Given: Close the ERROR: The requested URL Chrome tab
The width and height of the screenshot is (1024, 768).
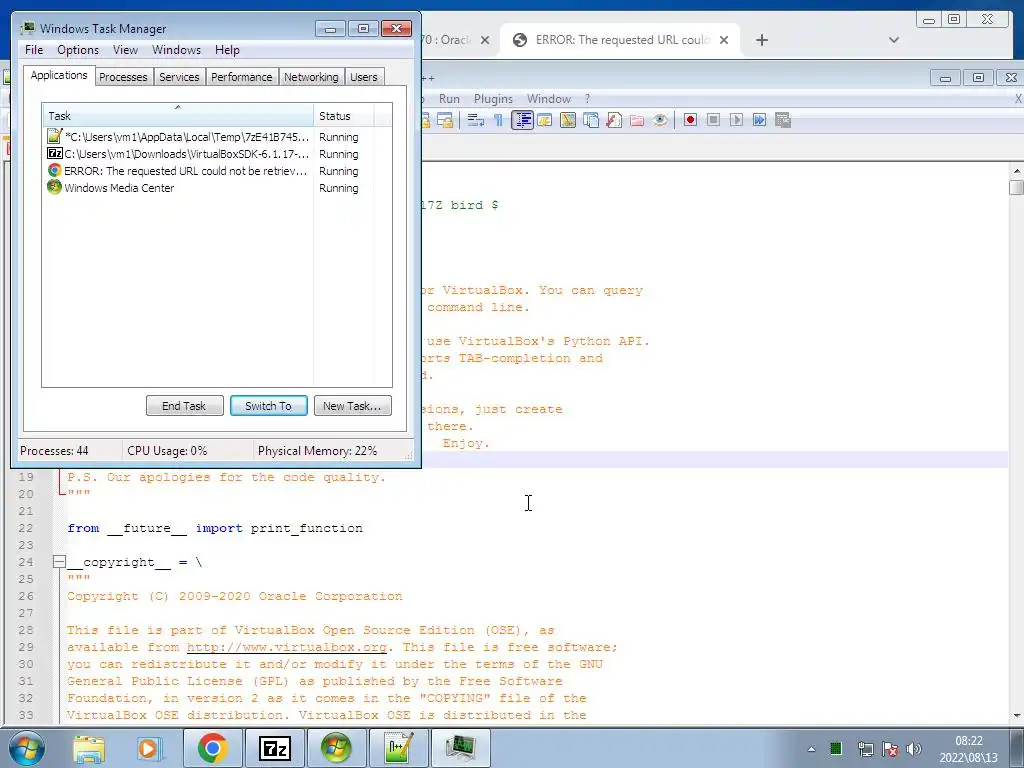Looking at the screenshot, I should (724, 40).
